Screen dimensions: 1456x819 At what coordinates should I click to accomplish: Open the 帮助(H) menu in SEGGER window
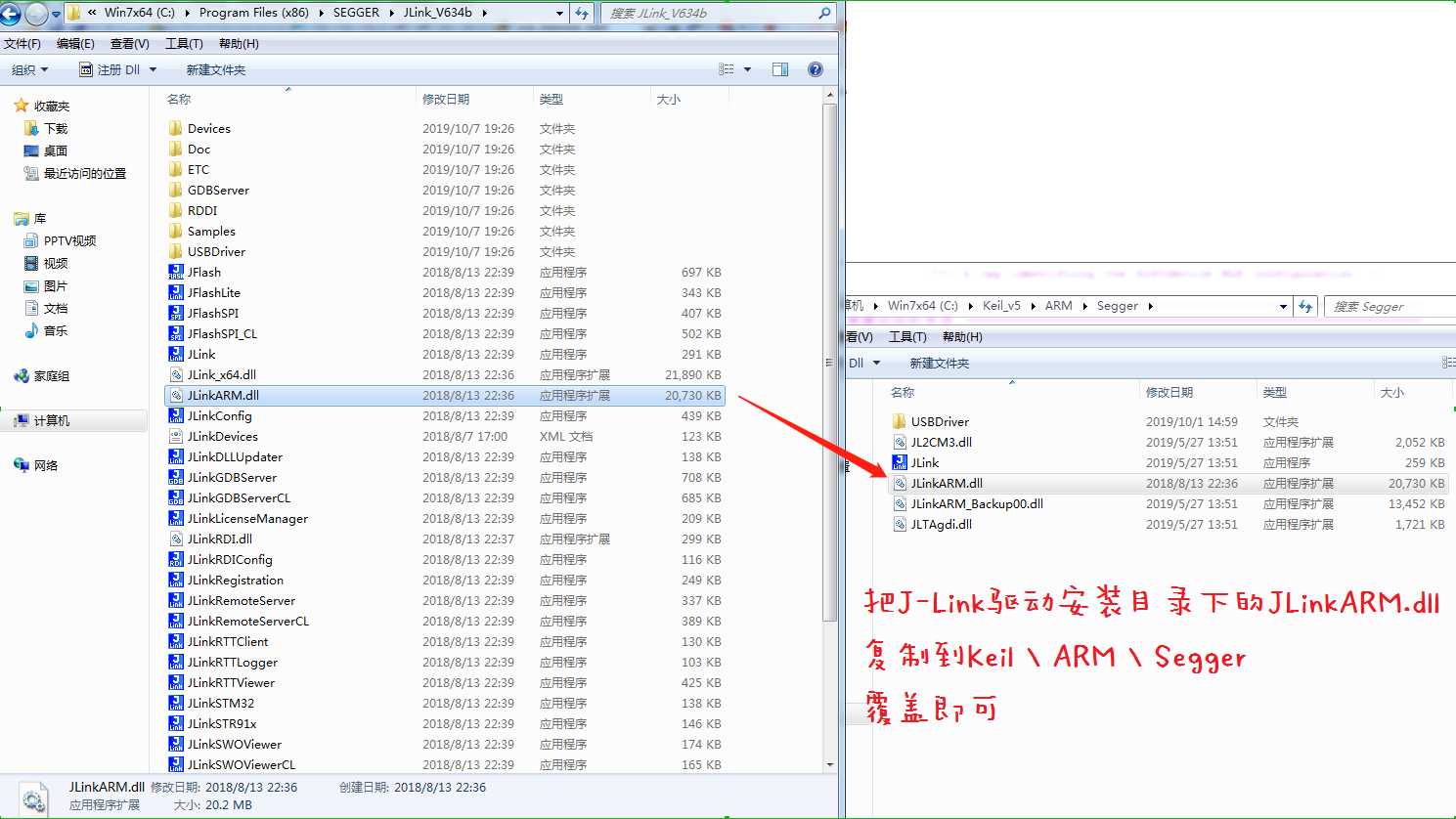click(x=239, y=43)
